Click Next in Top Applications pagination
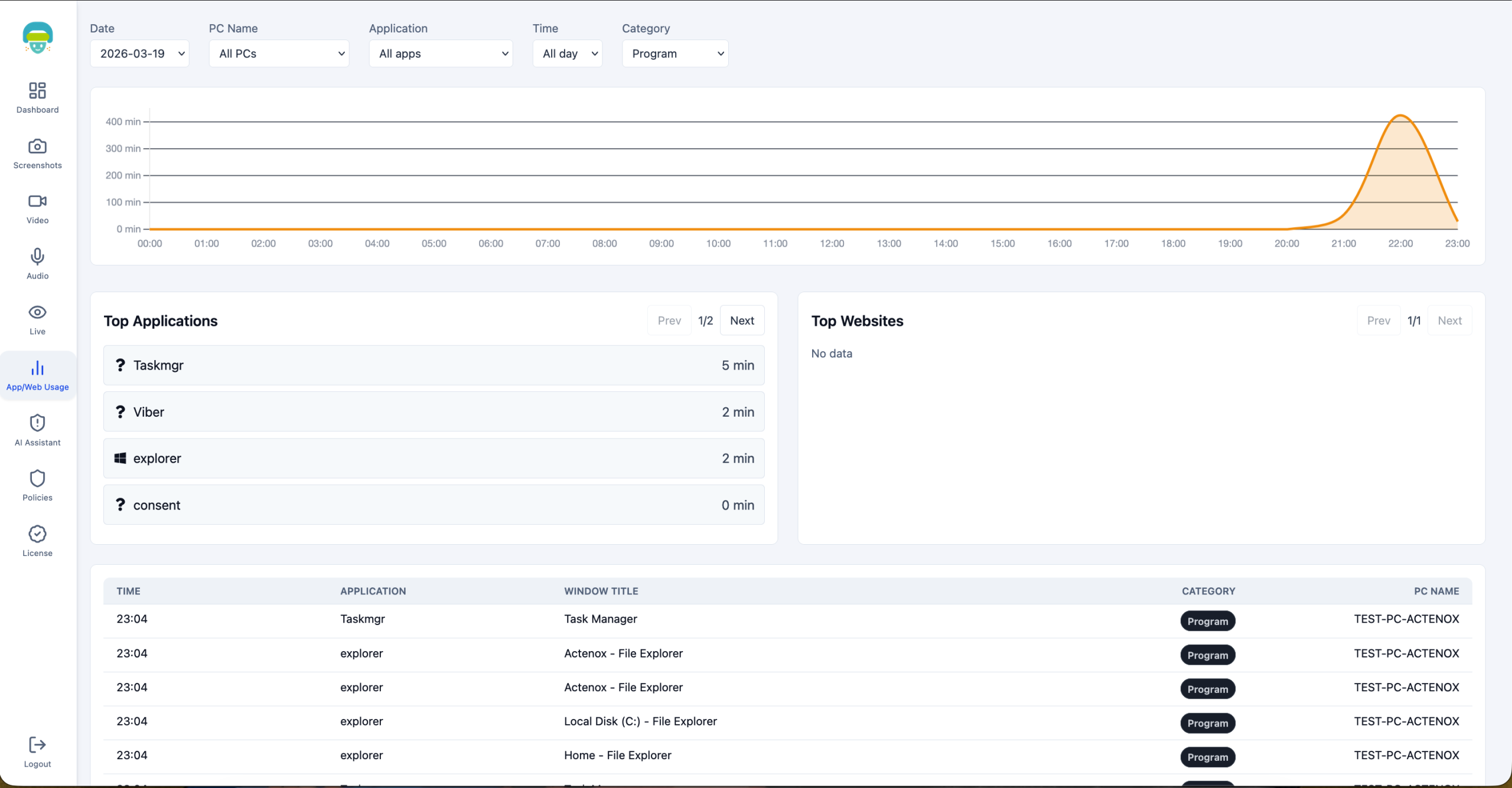Image resolution: width=1512 pixels, height=788 pixels. click(742, 321)
